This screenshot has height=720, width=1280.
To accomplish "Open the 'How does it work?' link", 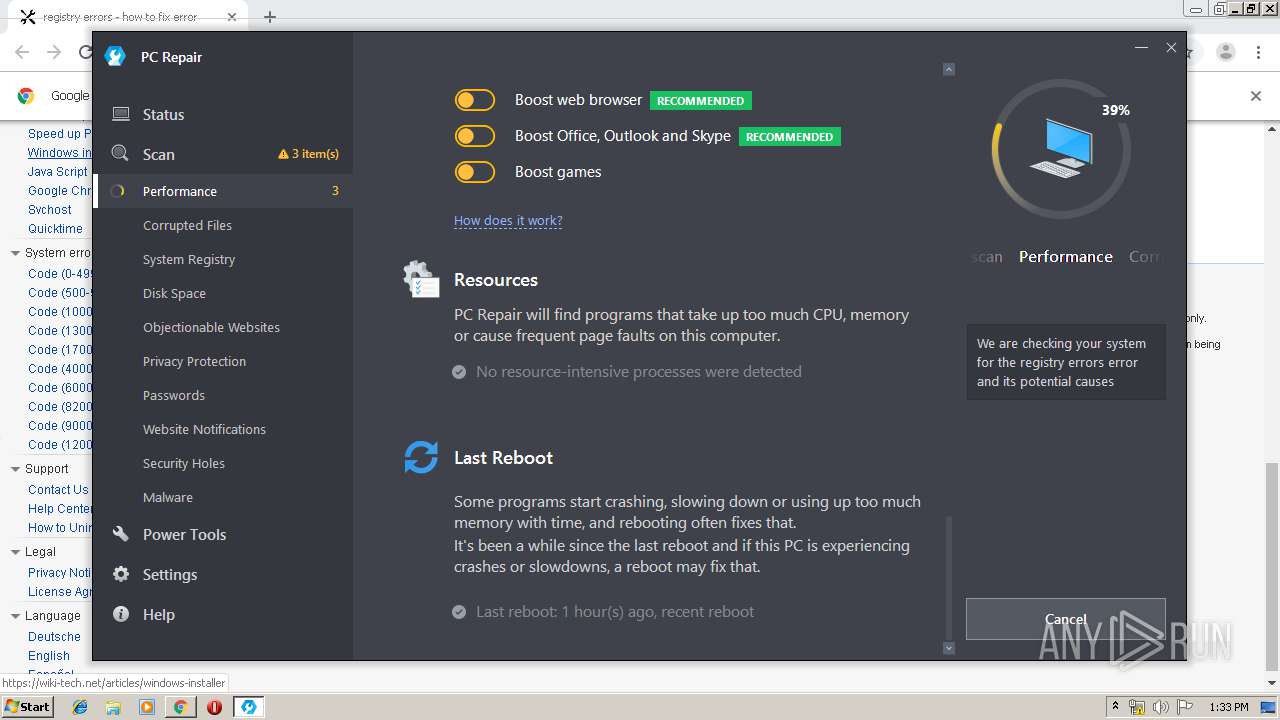I will pos(508,220).
